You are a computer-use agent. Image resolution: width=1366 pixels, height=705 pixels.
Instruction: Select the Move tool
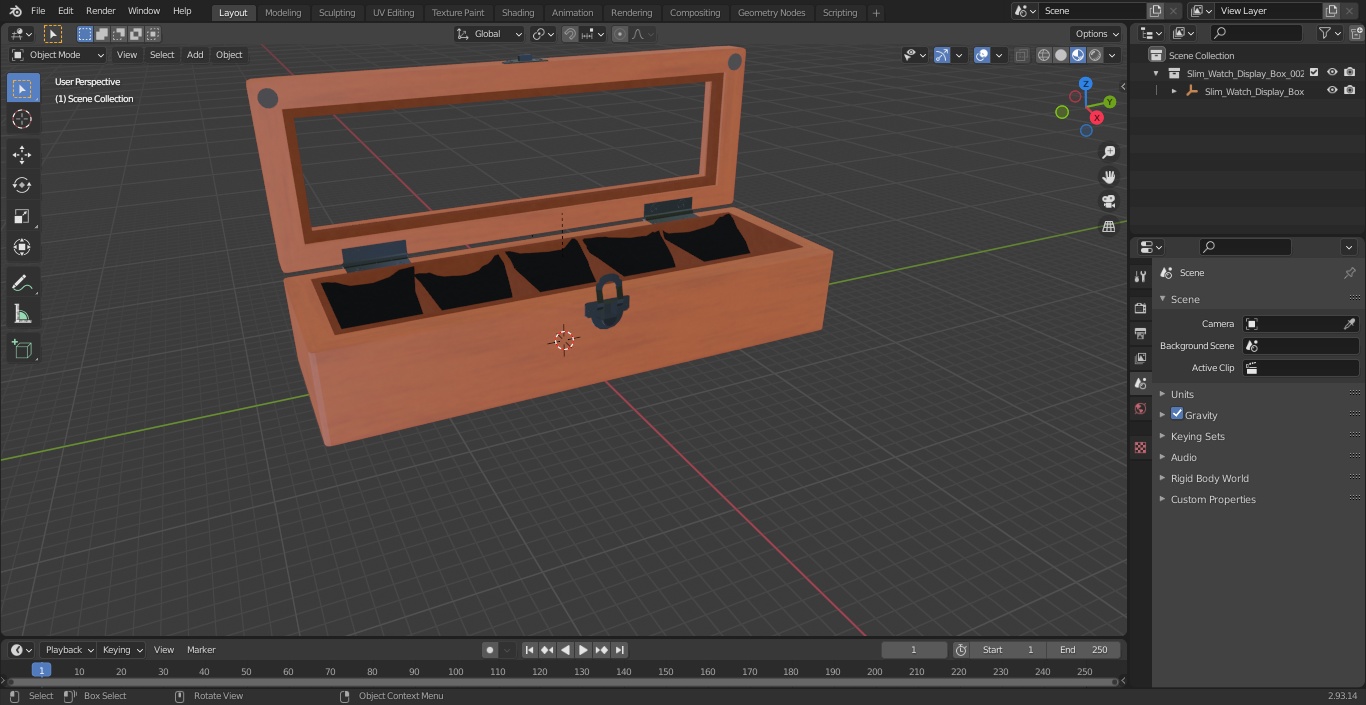point(22,154)
